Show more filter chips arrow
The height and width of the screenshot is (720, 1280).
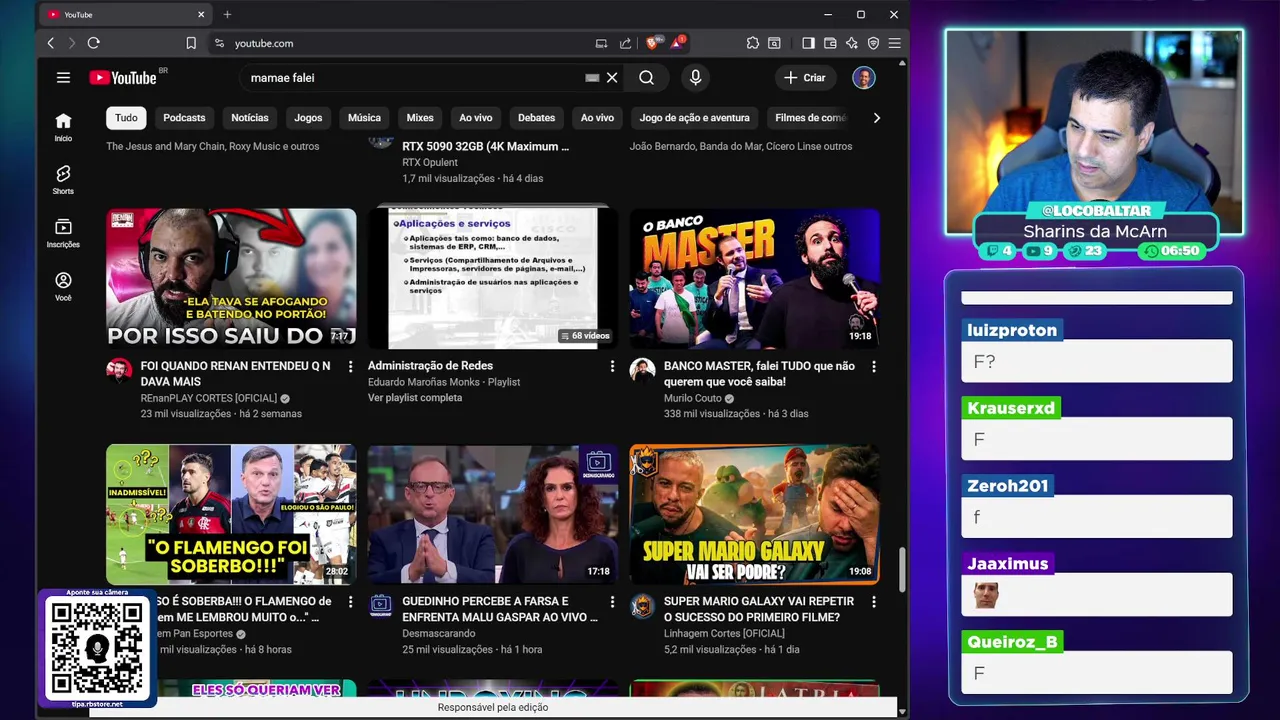pyautogui.click(x=876, y=118)
